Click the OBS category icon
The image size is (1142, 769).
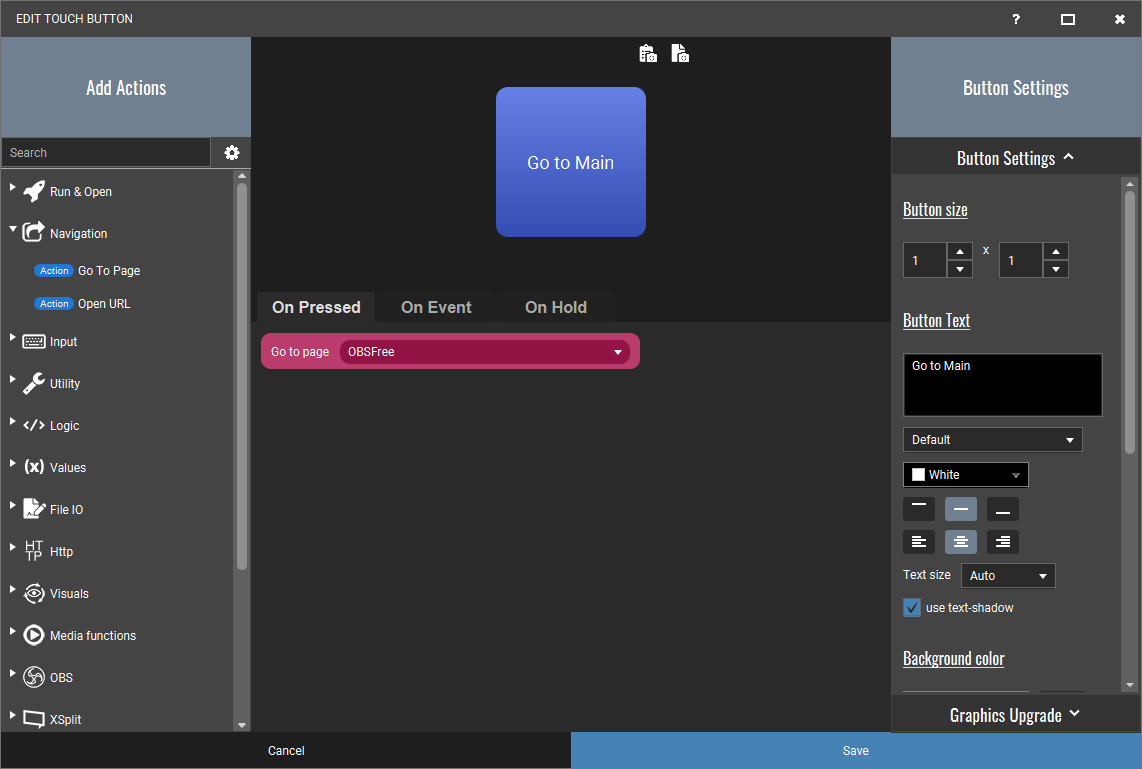click(x=34, y=678)
